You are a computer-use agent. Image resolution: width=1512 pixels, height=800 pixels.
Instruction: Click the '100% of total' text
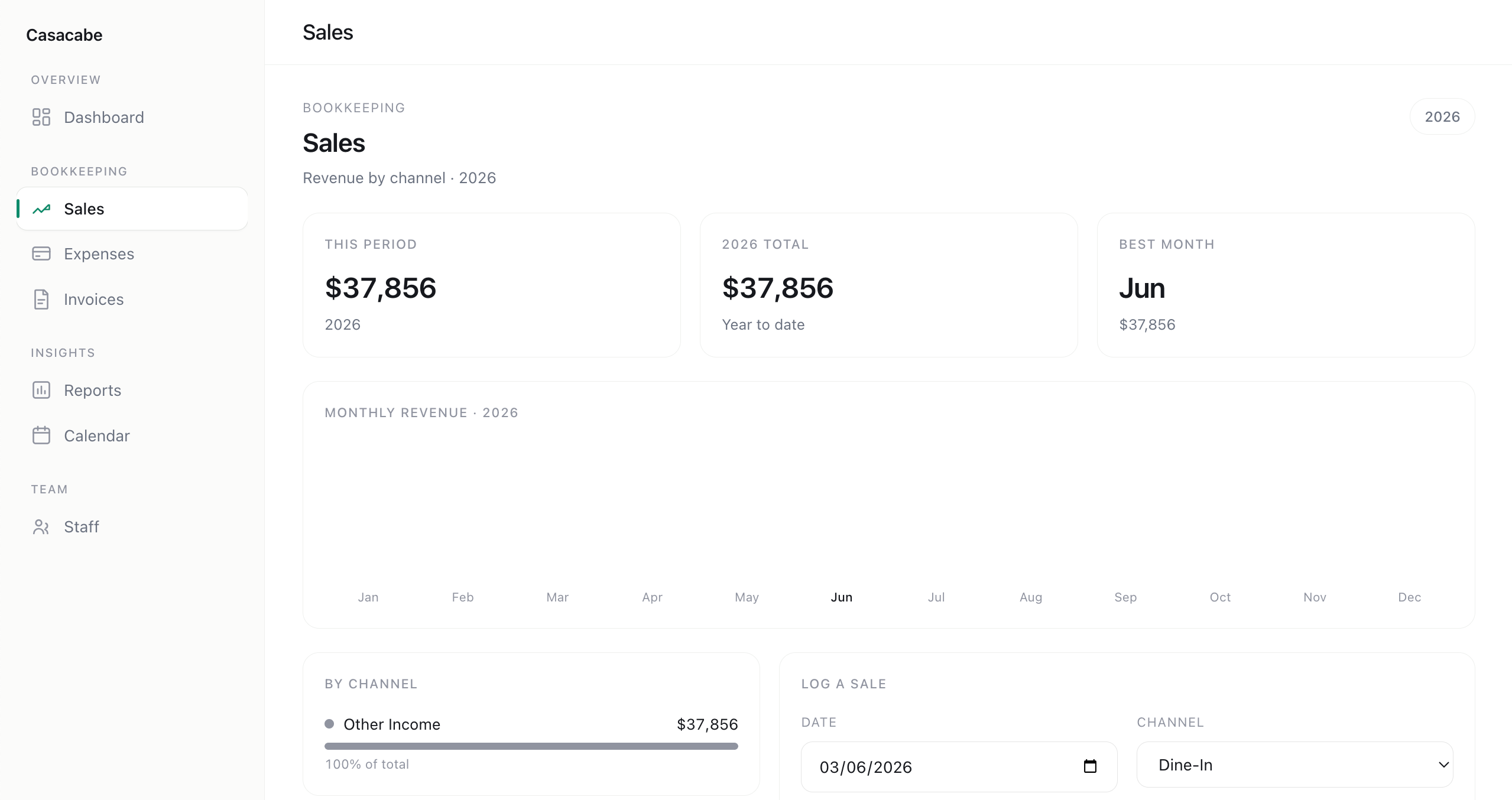coord(367,764)
